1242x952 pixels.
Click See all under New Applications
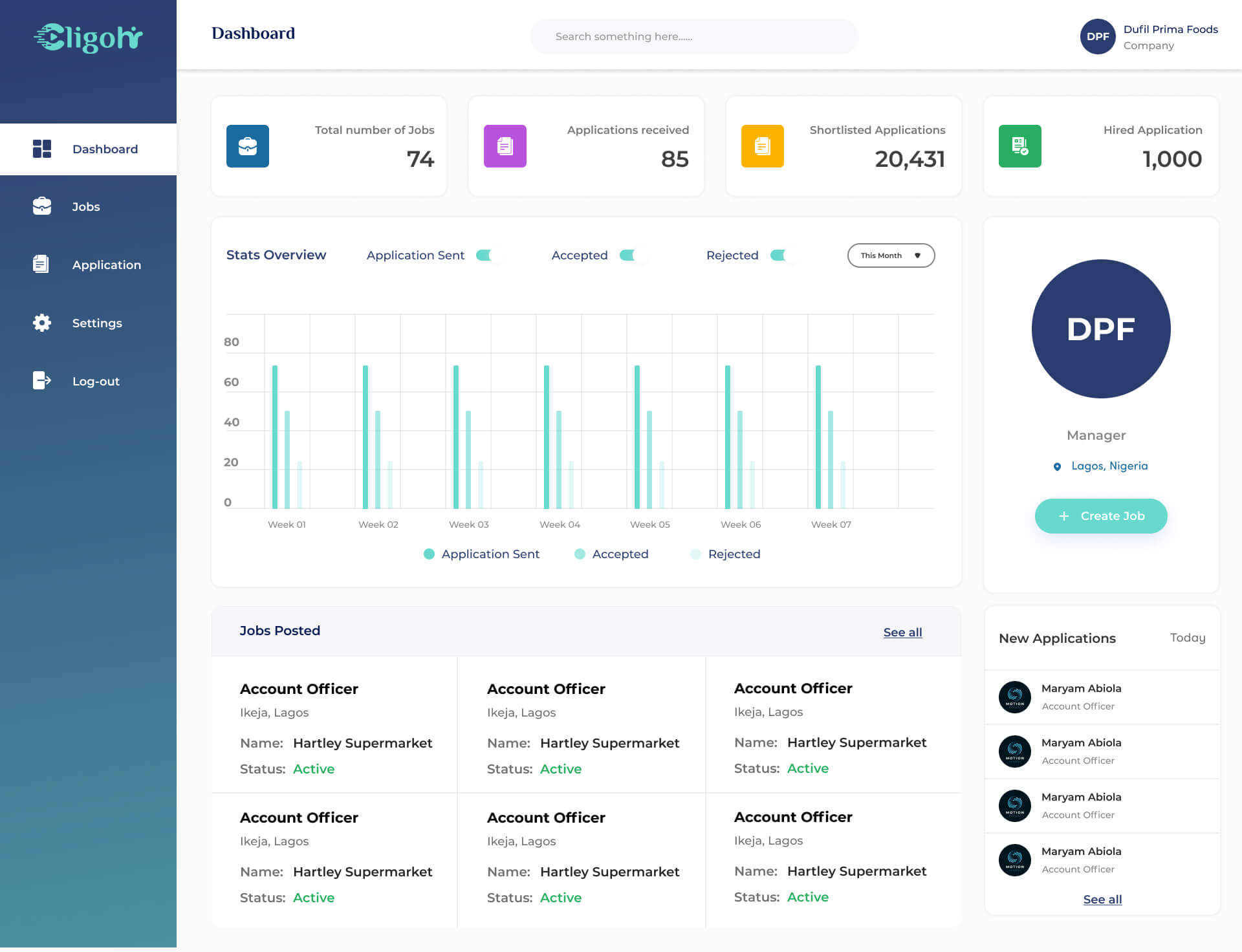tap(1102, 900)
